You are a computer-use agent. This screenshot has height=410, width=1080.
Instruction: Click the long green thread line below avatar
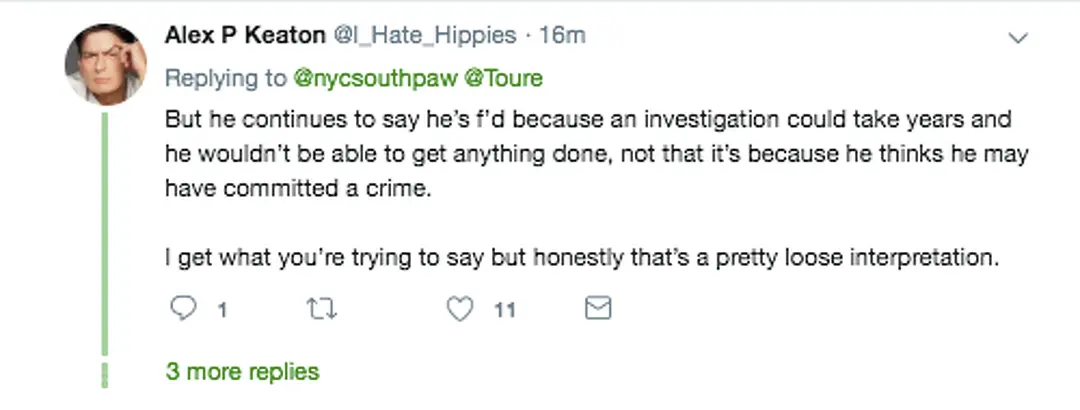(x=105, y=230)
